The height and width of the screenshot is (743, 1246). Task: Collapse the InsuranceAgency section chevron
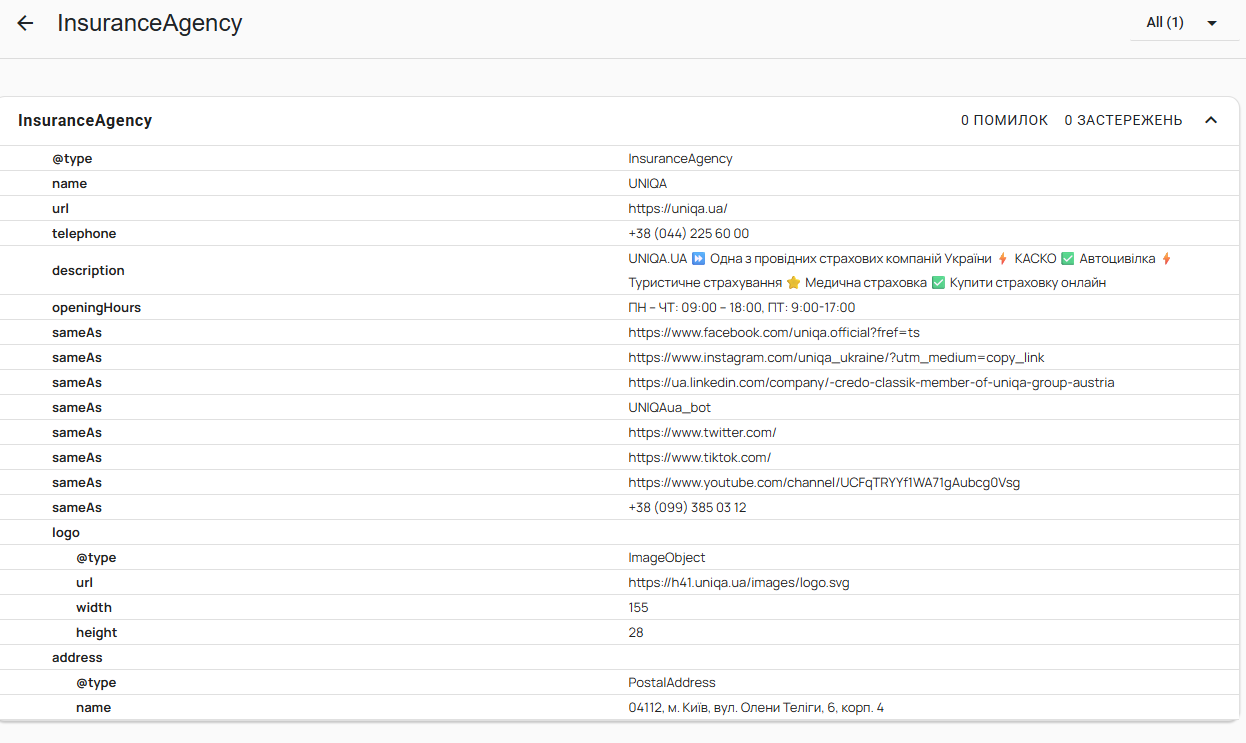pos(1211,120)
